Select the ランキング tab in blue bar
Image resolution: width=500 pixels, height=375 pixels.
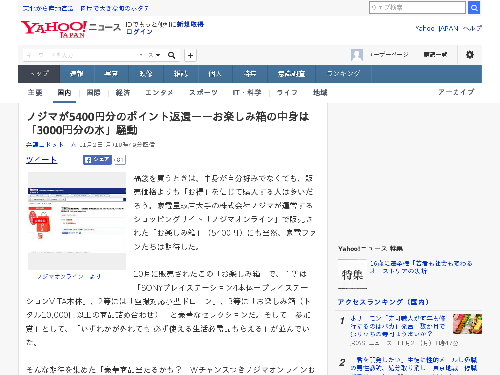pyautogui.click(x=343, y=74)
